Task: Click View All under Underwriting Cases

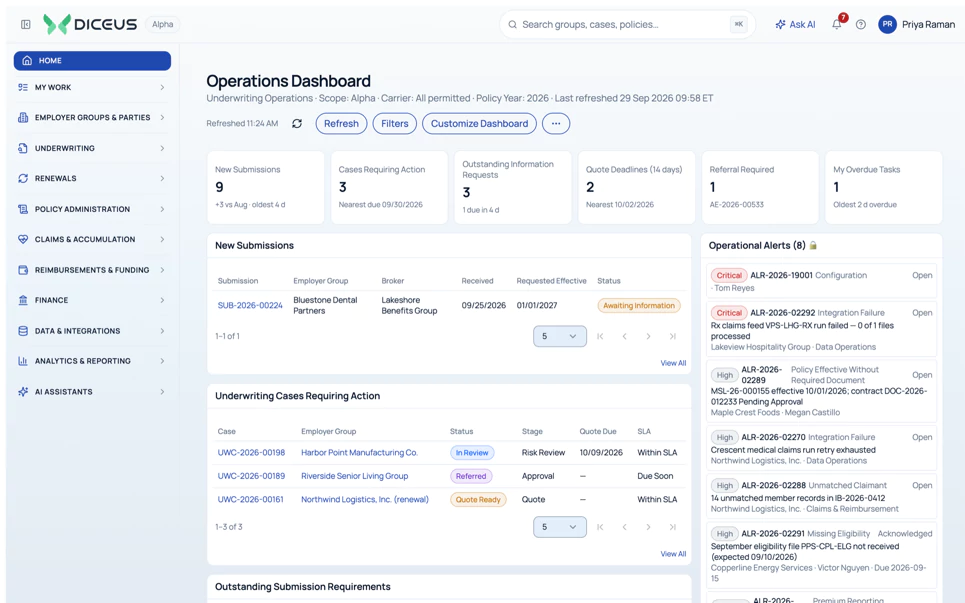Action: [673, 554]
